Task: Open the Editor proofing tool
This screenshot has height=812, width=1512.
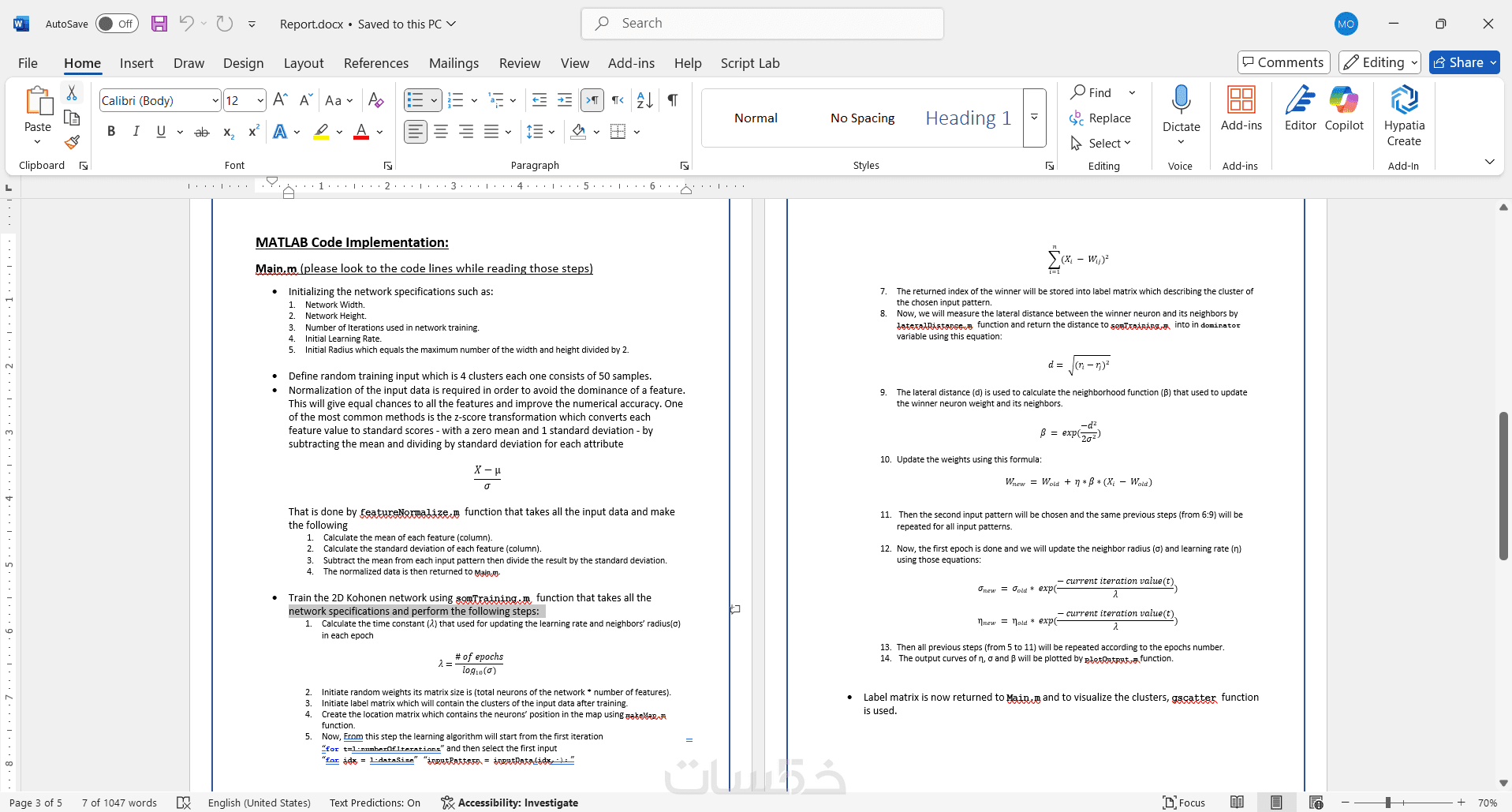Action: pos(1300,109)
